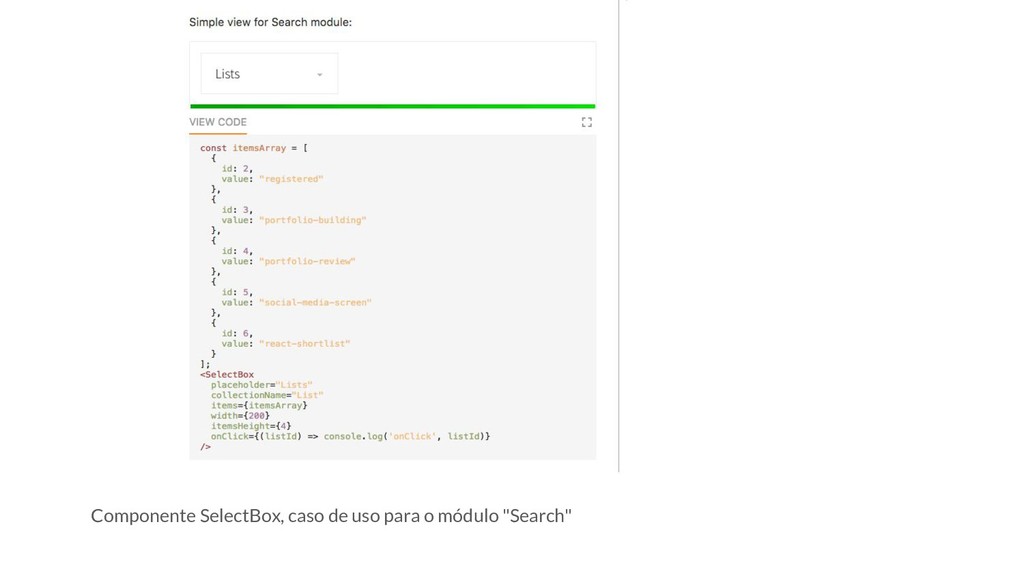Expand the Lists dropdown arrow

coord(320,75)
